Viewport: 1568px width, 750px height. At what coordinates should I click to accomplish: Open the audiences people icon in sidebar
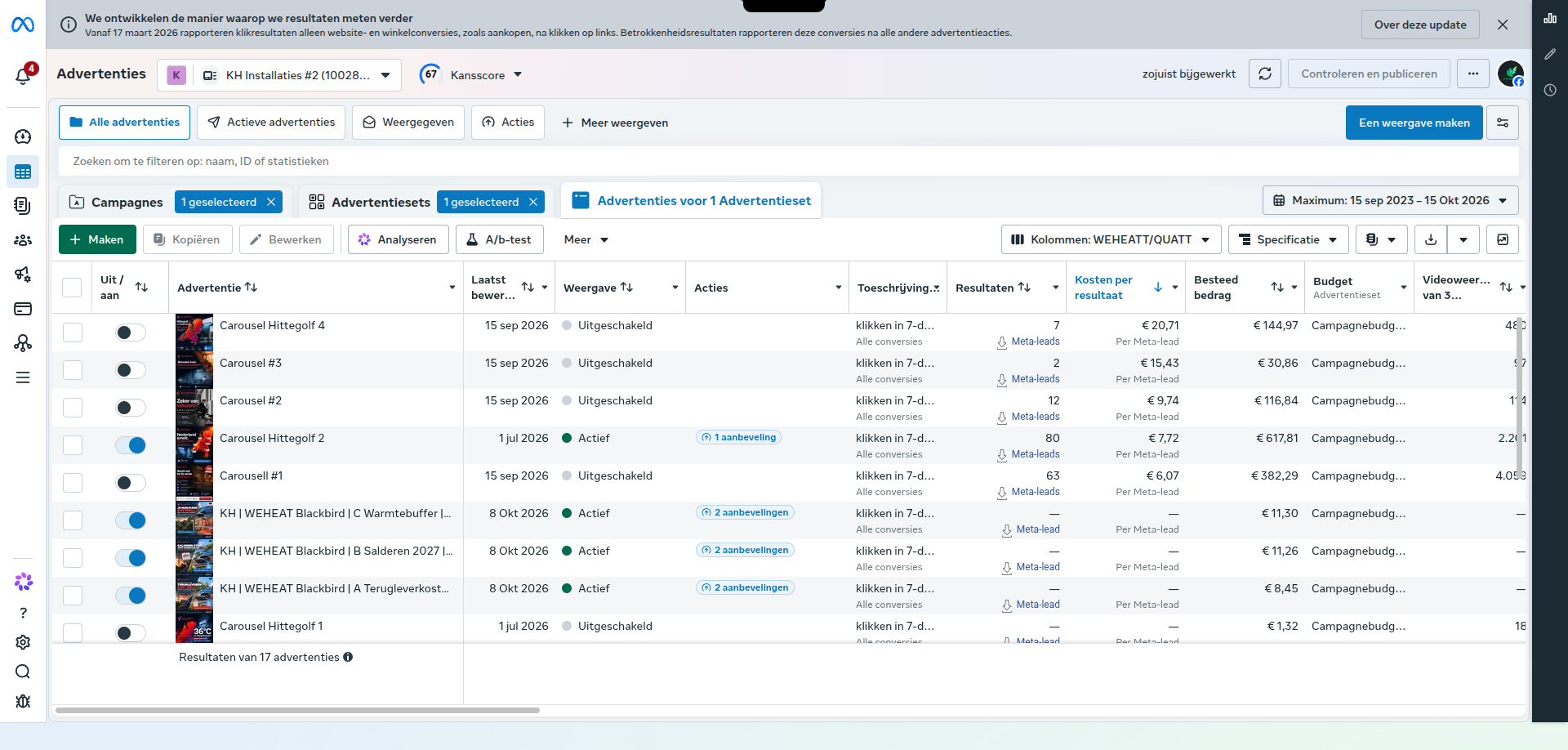pyautogui.click(x=23, y=240)
